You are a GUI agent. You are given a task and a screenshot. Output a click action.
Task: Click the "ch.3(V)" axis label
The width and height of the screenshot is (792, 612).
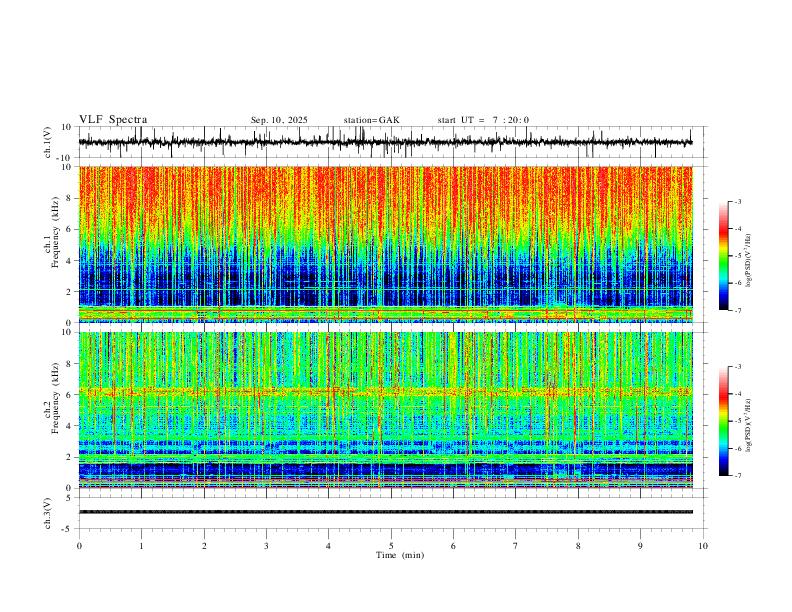pyautogui.click(x=48, y=513)
